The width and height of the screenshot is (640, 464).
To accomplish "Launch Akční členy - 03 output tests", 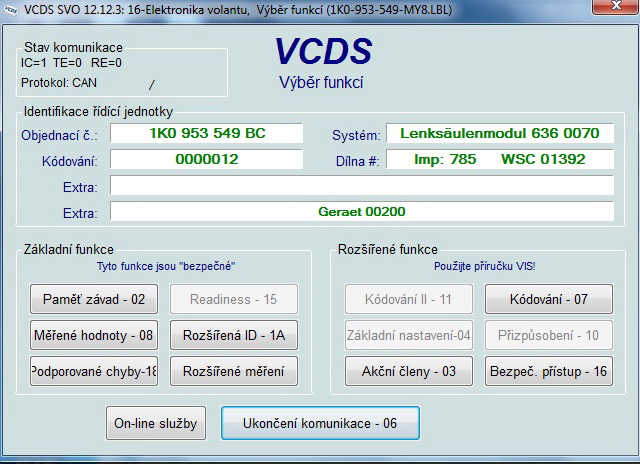I will (409, 371).
